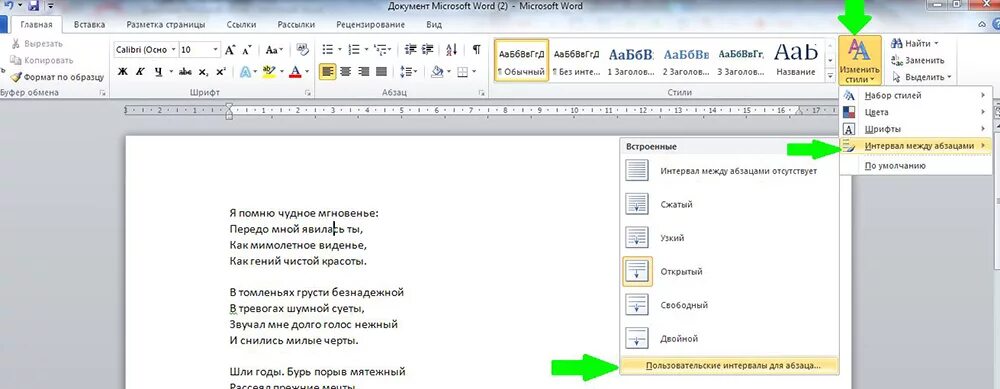Switch to the Рецензирование tab

point(372,25)
